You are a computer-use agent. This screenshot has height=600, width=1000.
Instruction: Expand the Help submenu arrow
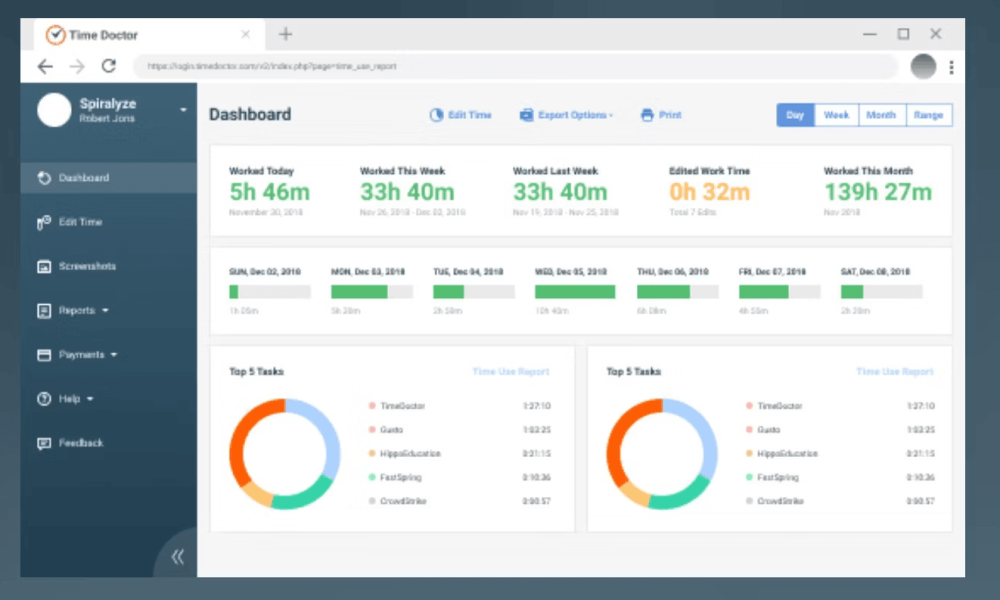tap(90, 399)
